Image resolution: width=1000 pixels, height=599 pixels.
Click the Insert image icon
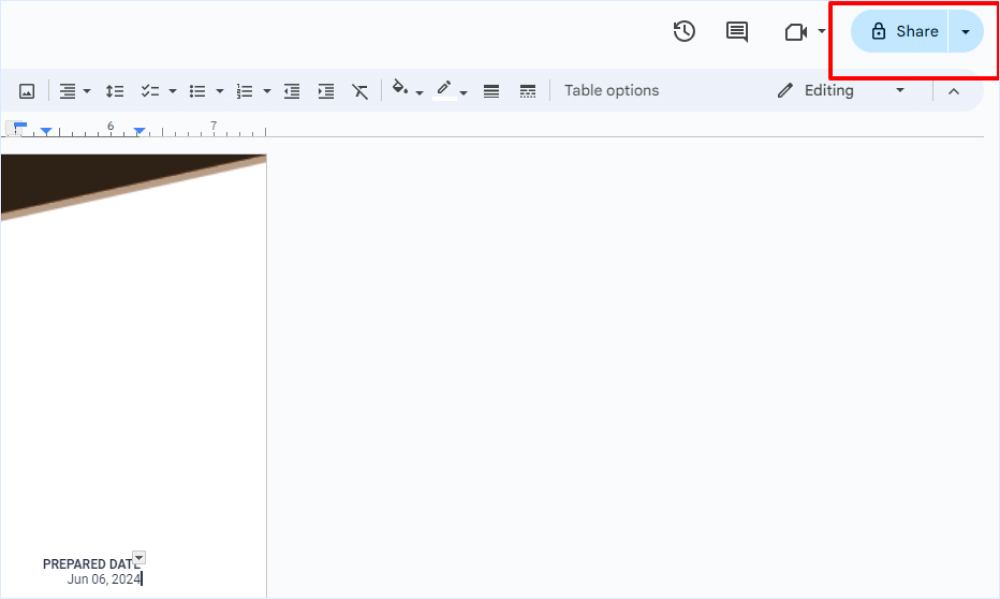click(27, 91)
